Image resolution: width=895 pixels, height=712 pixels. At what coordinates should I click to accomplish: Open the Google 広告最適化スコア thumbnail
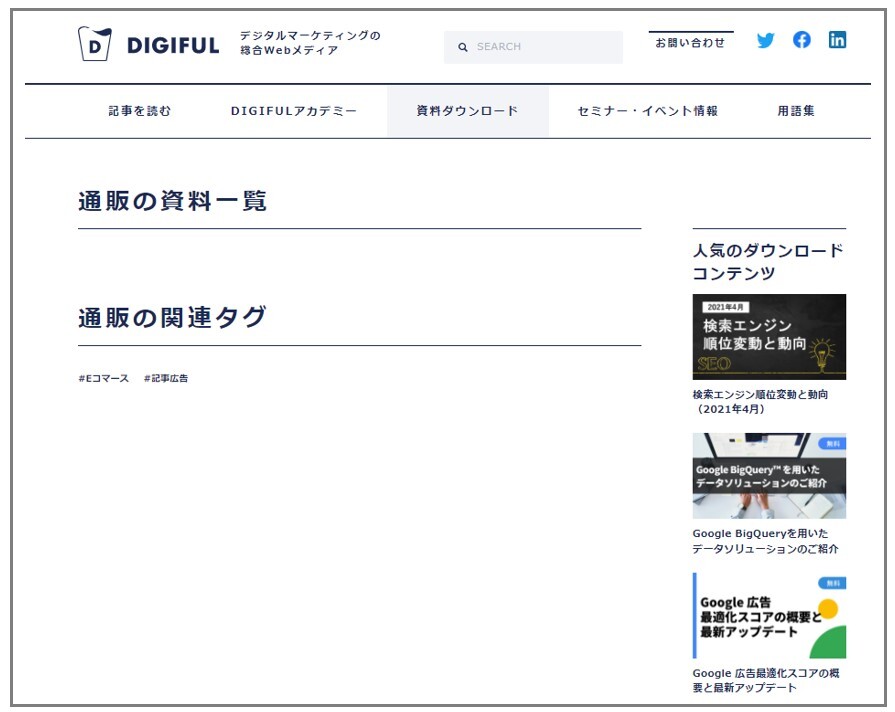(769, 615)
